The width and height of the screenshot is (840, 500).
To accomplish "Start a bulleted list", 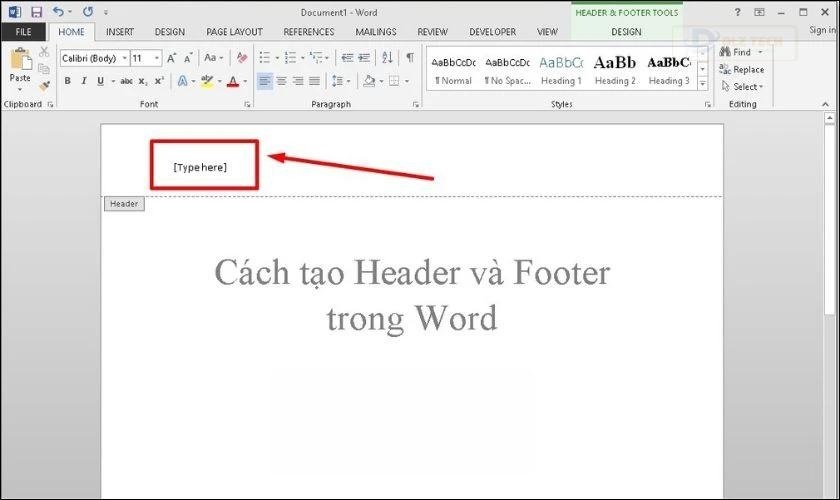I will pos(265,57).
